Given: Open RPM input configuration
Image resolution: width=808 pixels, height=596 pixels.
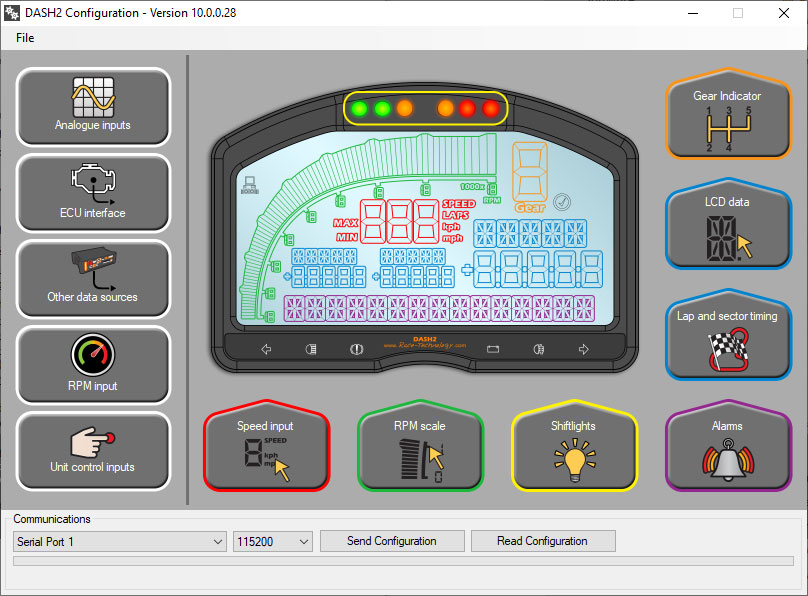Looking at the screenshot, I should [x=93, y=365].
